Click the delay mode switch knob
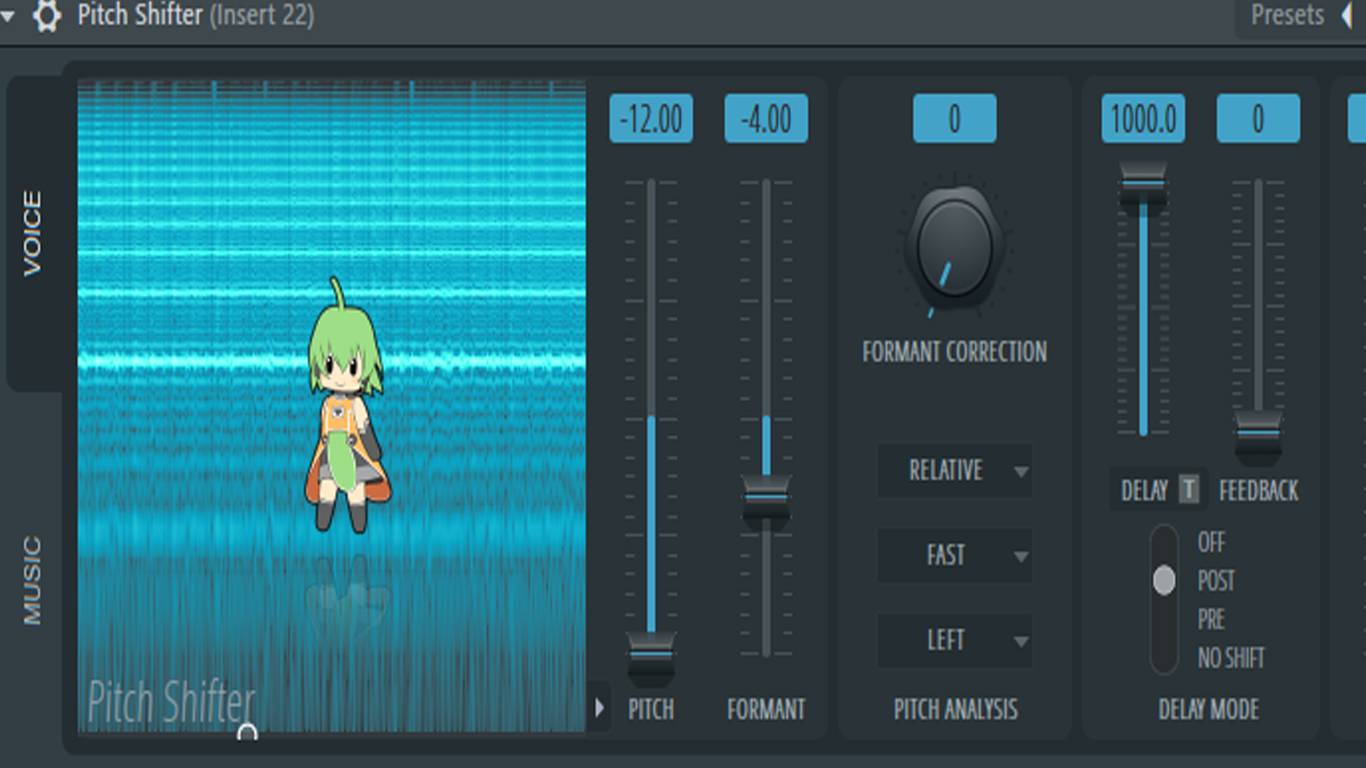 point(1164,580)
